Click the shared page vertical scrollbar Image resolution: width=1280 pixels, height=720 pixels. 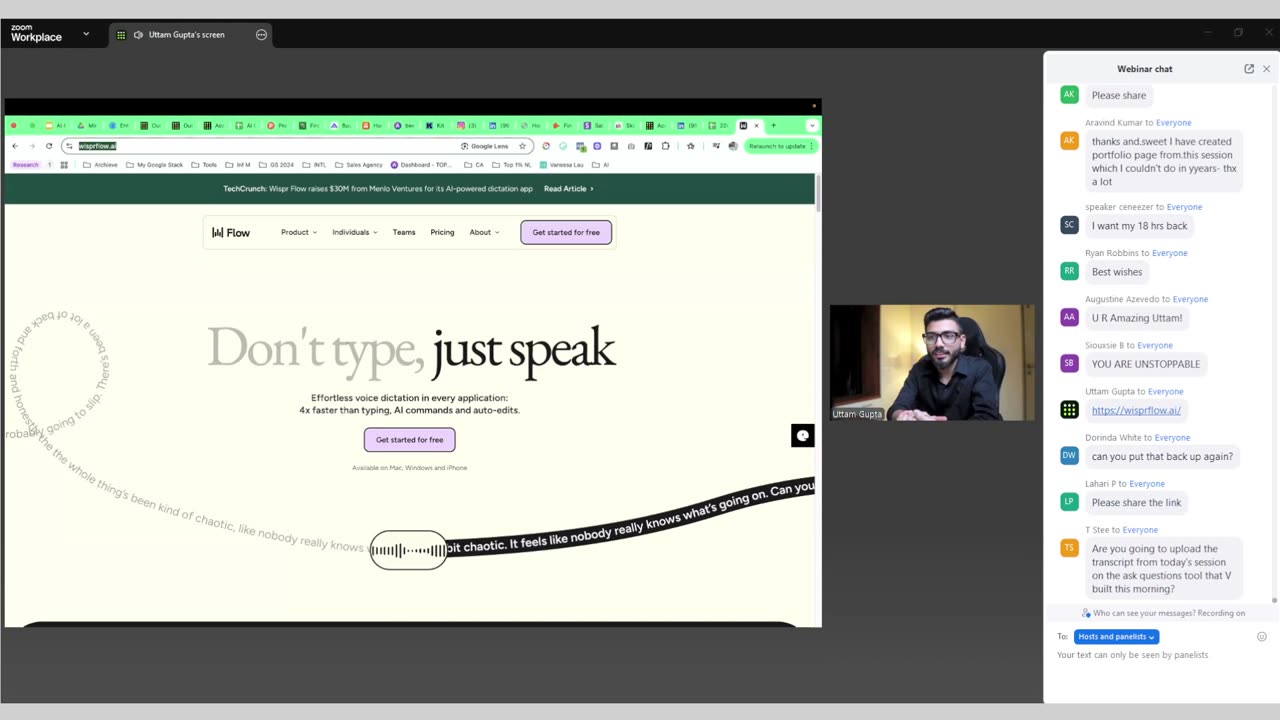(x=818, y=193)
